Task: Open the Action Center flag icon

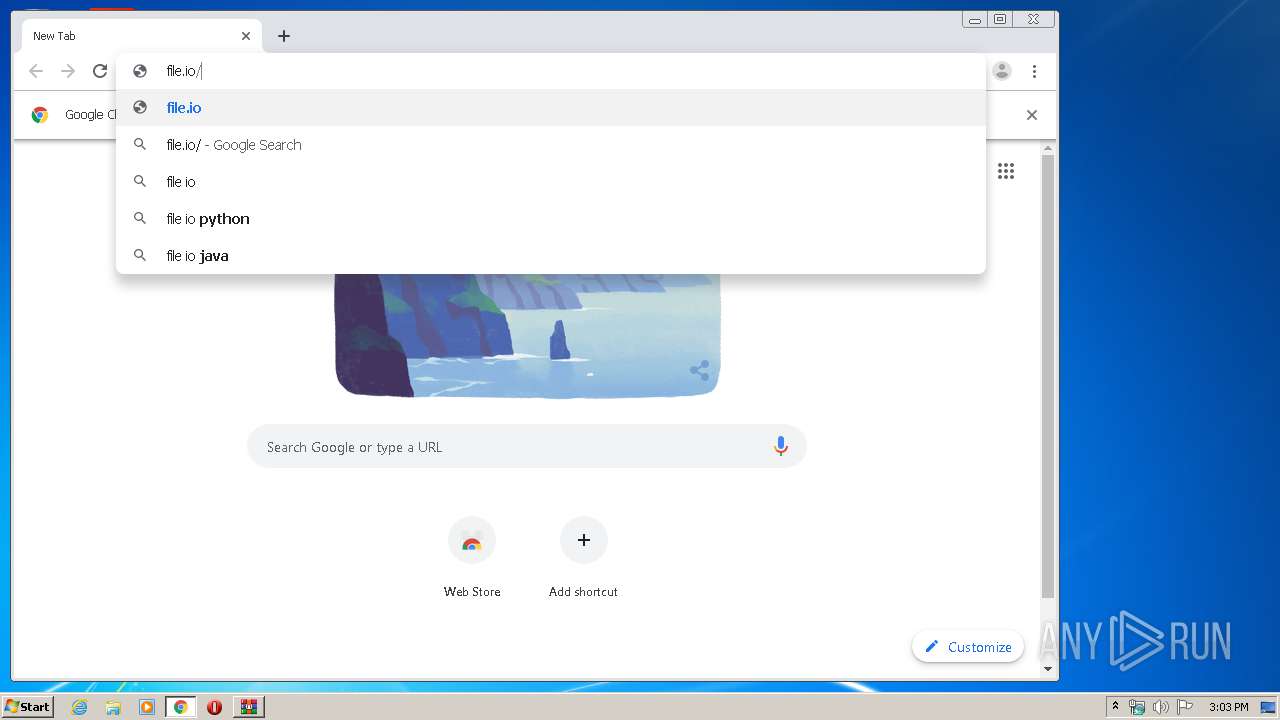Action: (x=1185, y=707)
